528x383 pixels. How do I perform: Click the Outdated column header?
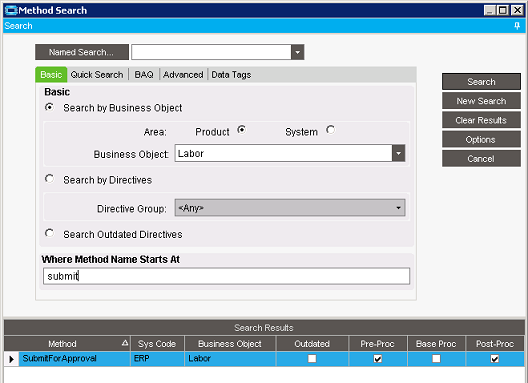point(312,344)
